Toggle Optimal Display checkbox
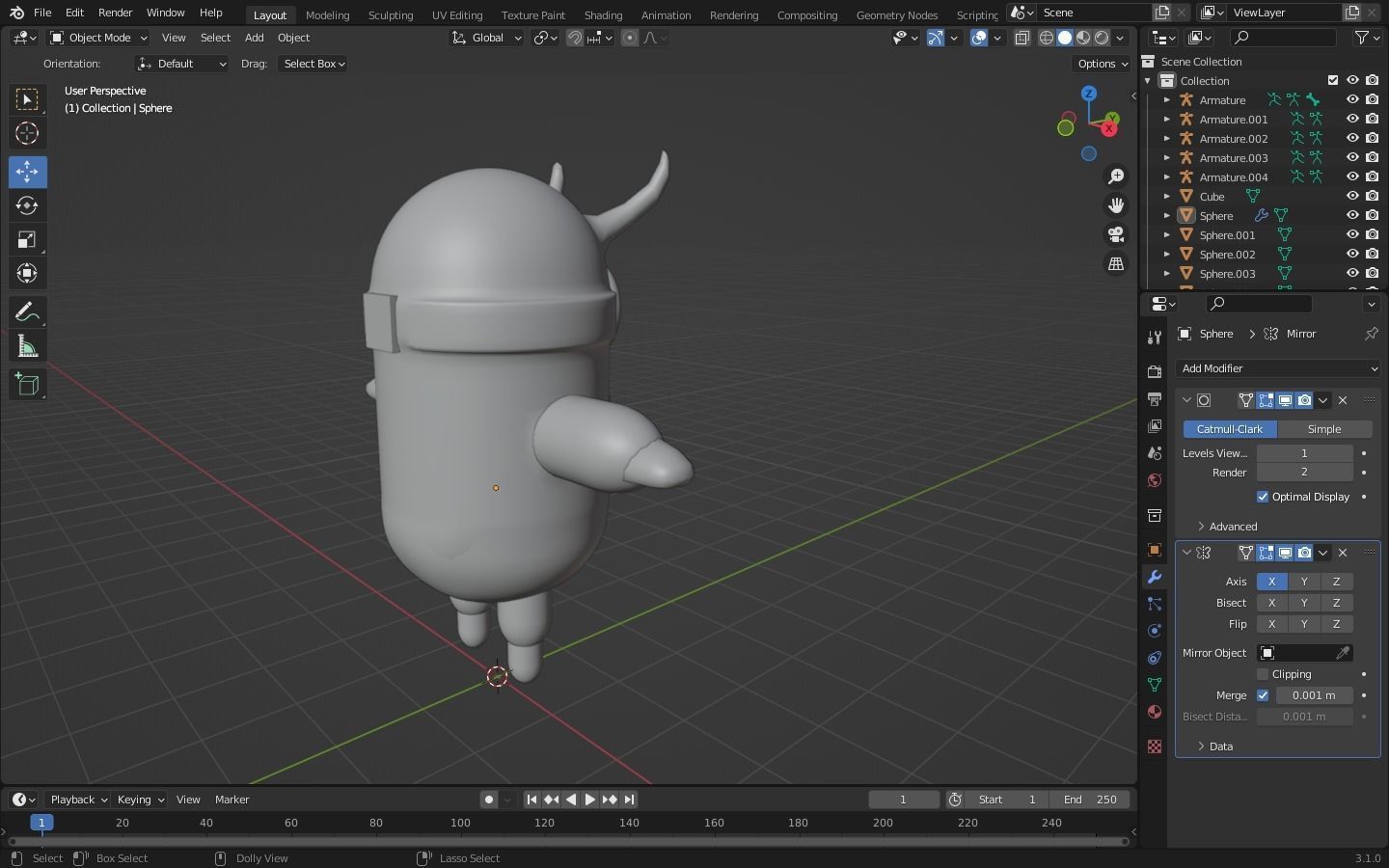 [1263, 497]
